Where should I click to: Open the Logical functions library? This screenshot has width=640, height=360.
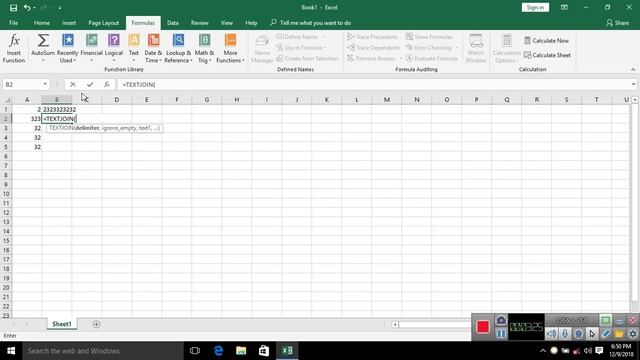(114, 48)
